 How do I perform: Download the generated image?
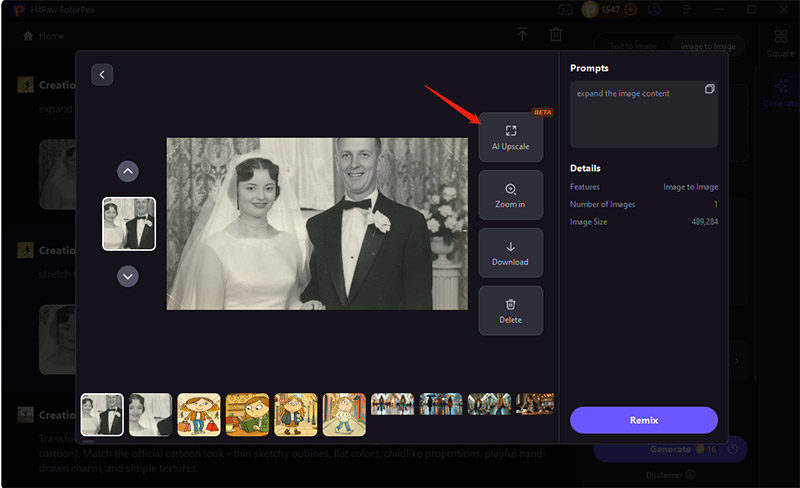coord(510,253)
